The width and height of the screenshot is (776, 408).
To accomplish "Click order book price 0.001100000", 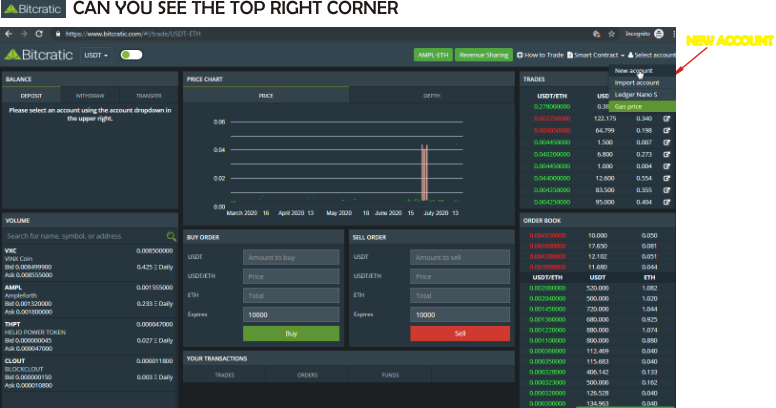I will click(x=547, y=341).
